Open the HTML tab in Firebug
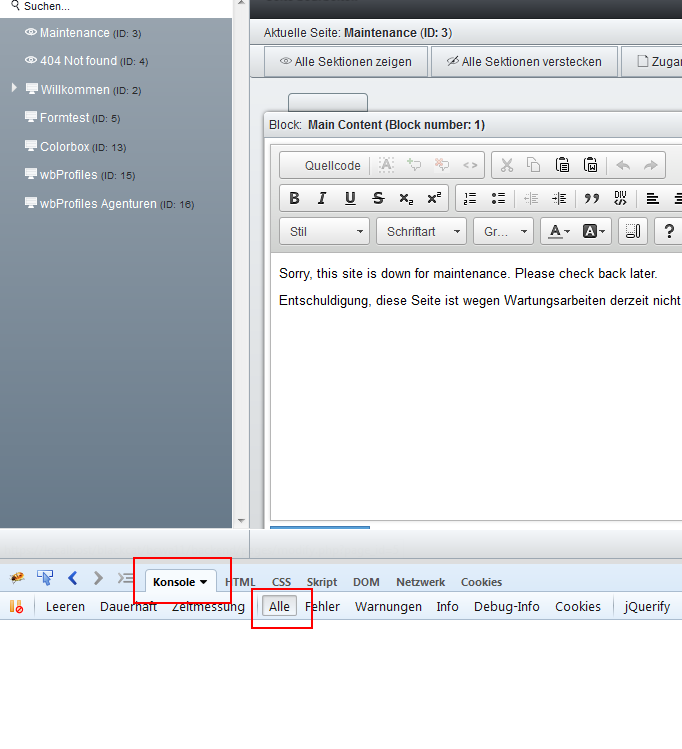Viewport: 682px width, 749px height. (241, 582)
